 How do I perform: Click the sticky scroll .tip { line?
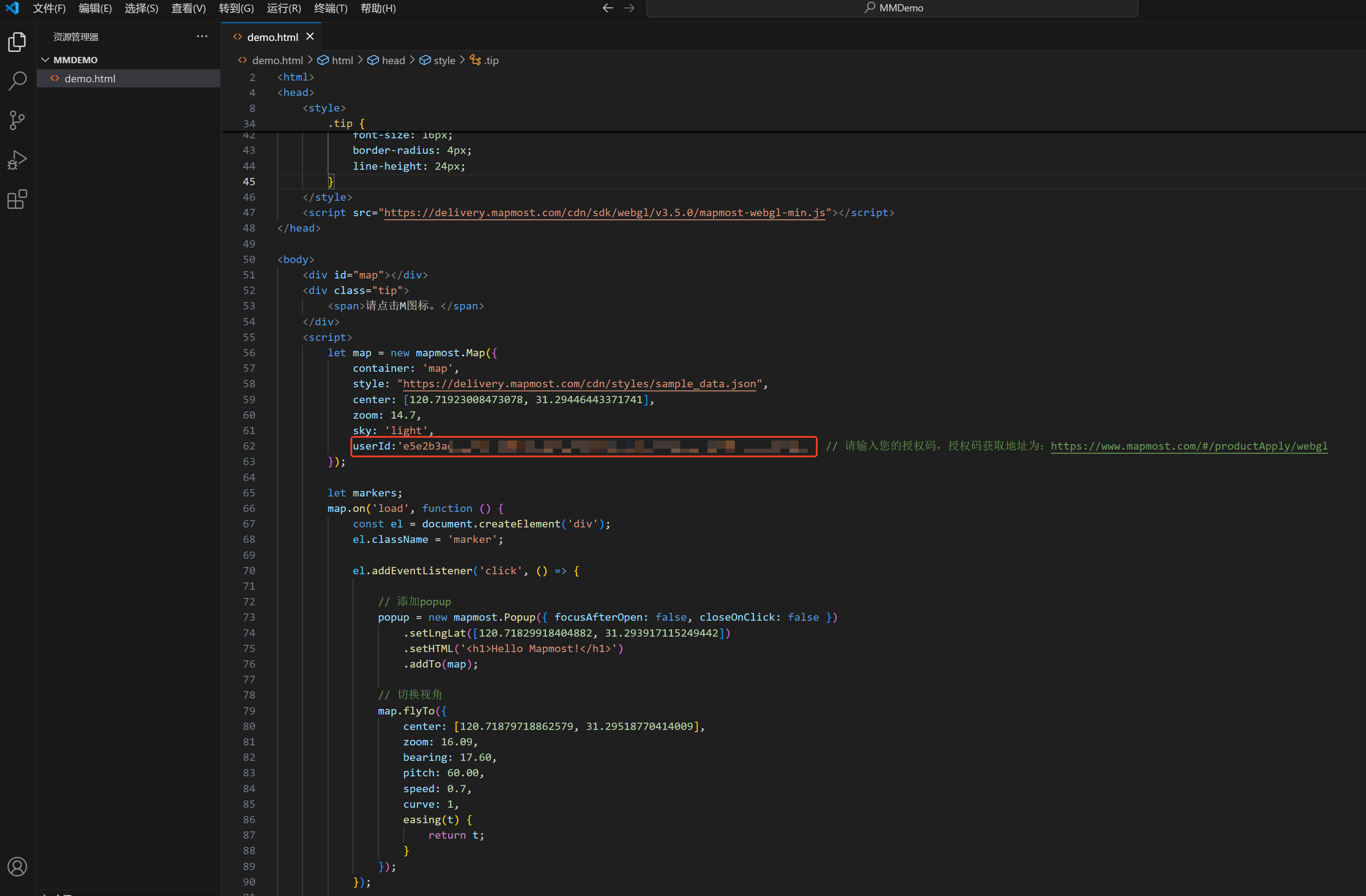point(346,123)
